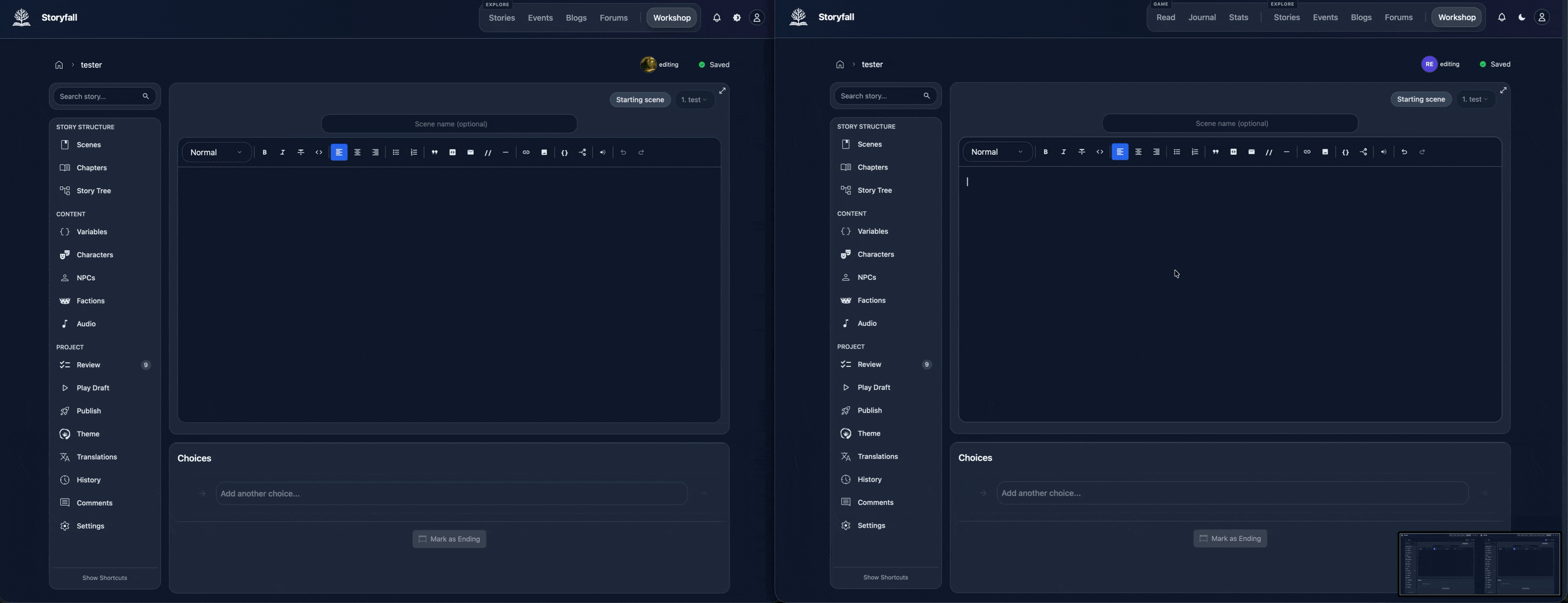Click notifications bell in the right window
The image size is (1568, 603).
pos(1502,18)
